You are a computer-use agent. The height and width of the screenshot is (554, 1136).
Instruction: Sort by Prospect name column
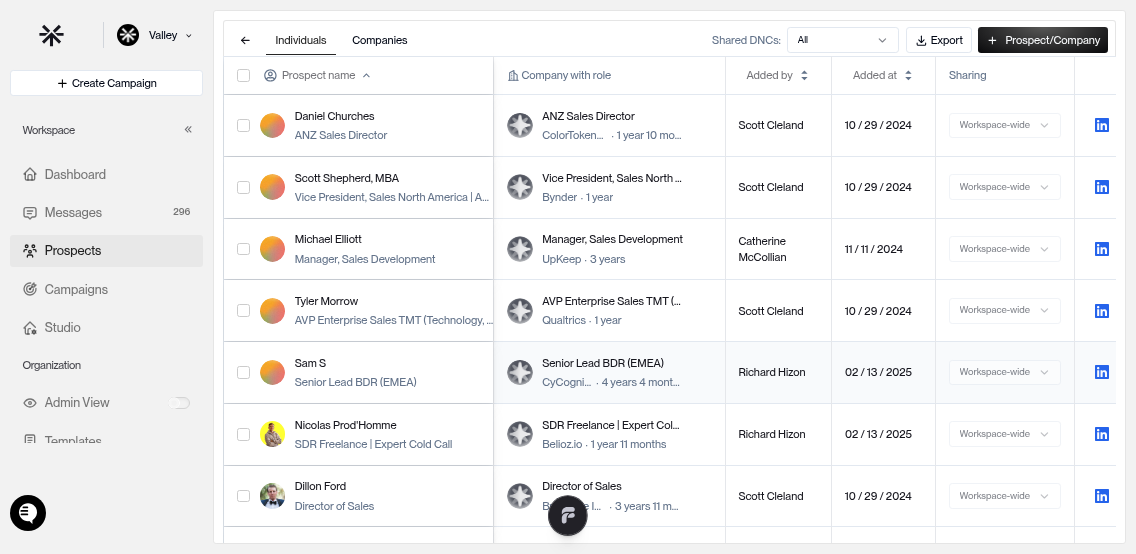click(318, 75)
